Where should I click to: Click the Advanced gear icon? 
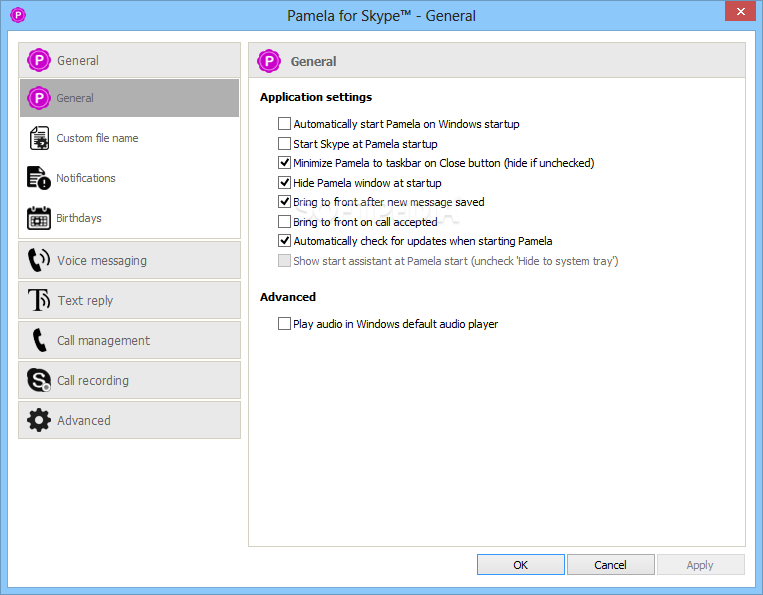tap(39, 420)
